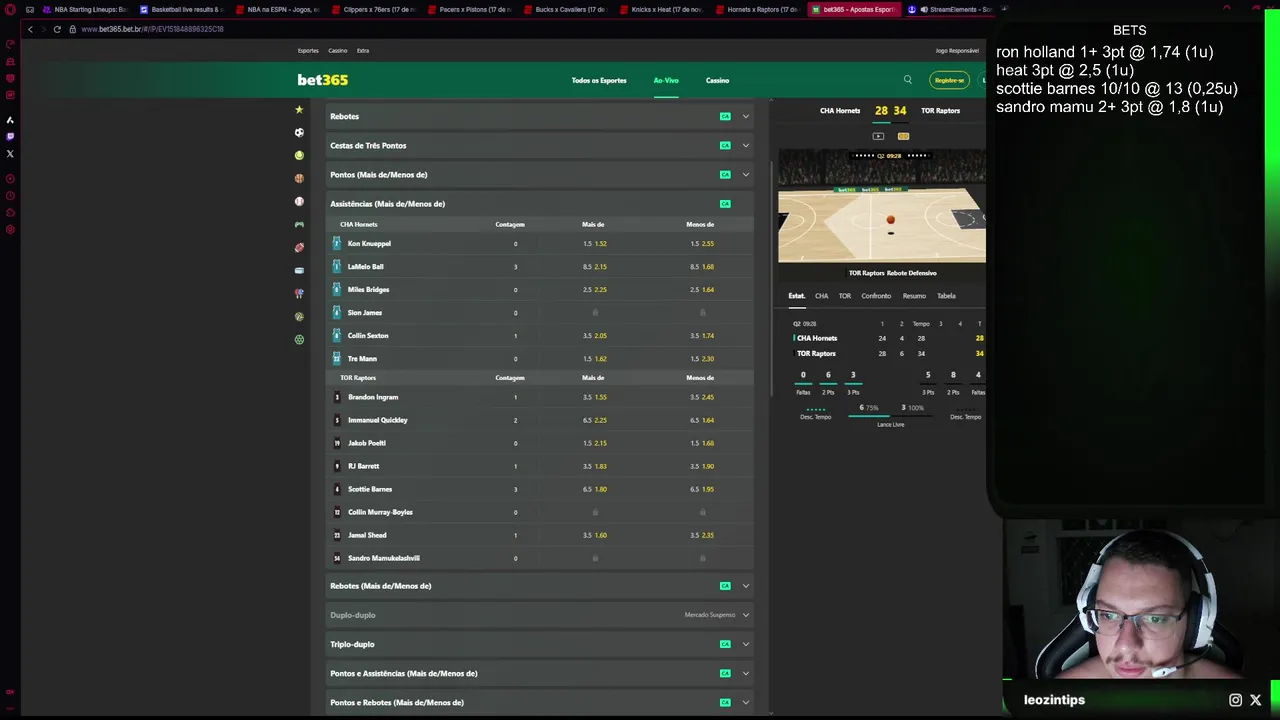Switch match view to animated court tracker
The image size is (1280, 720).
(x=903, y=136)
